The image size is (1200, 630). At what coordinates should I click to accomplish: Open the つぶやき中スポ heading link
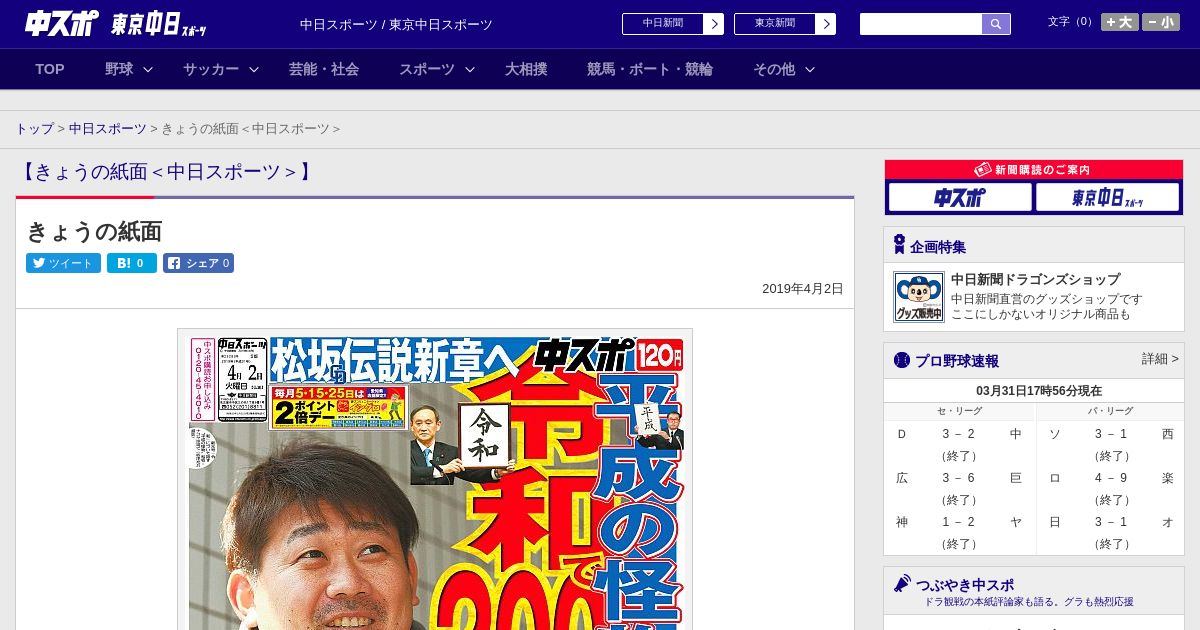(965, 585)
